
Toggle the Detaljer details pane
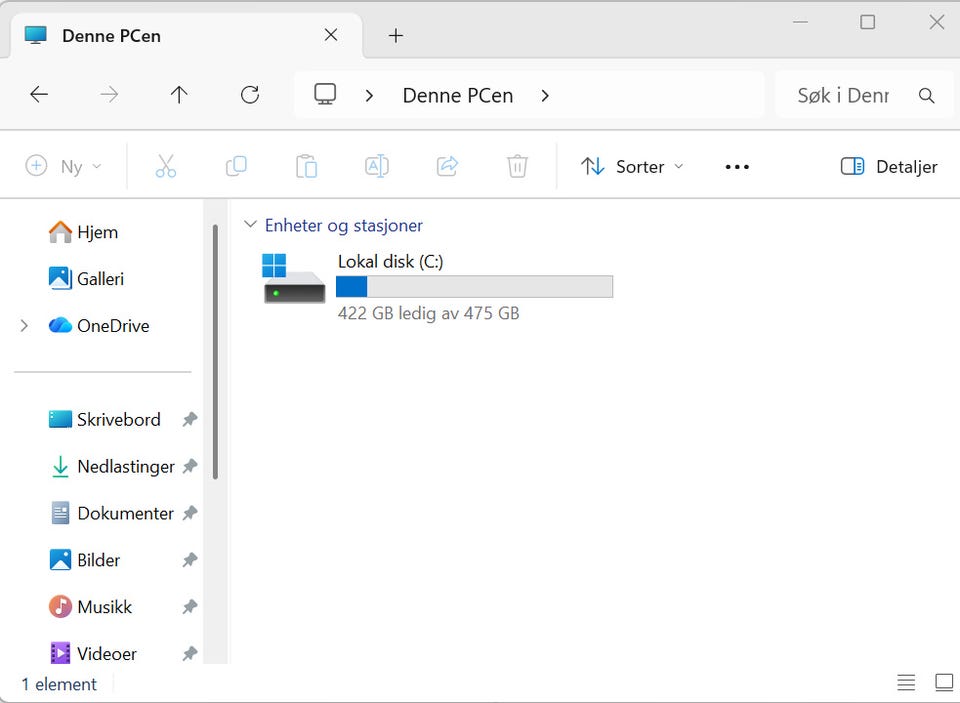(889, 167)
